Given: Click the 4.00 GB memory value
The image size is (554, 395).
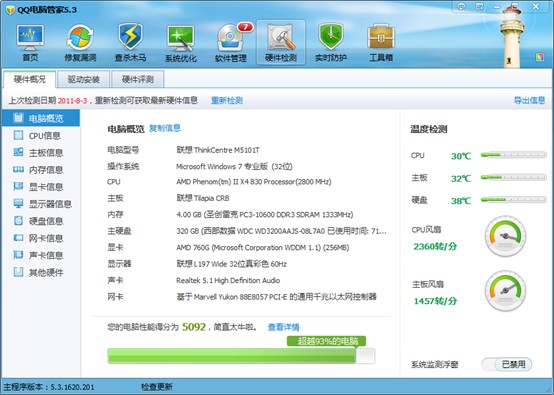Looking at the screenshot, I should [x=265, y=214].
